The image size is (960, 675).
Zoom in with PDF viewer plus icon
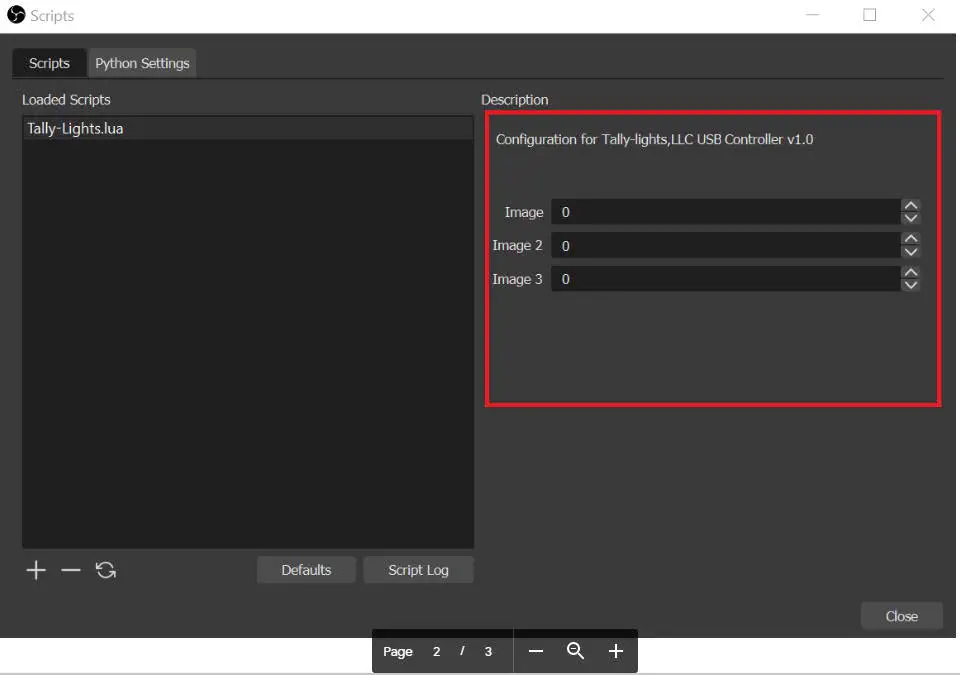click(x=616, y=651)
